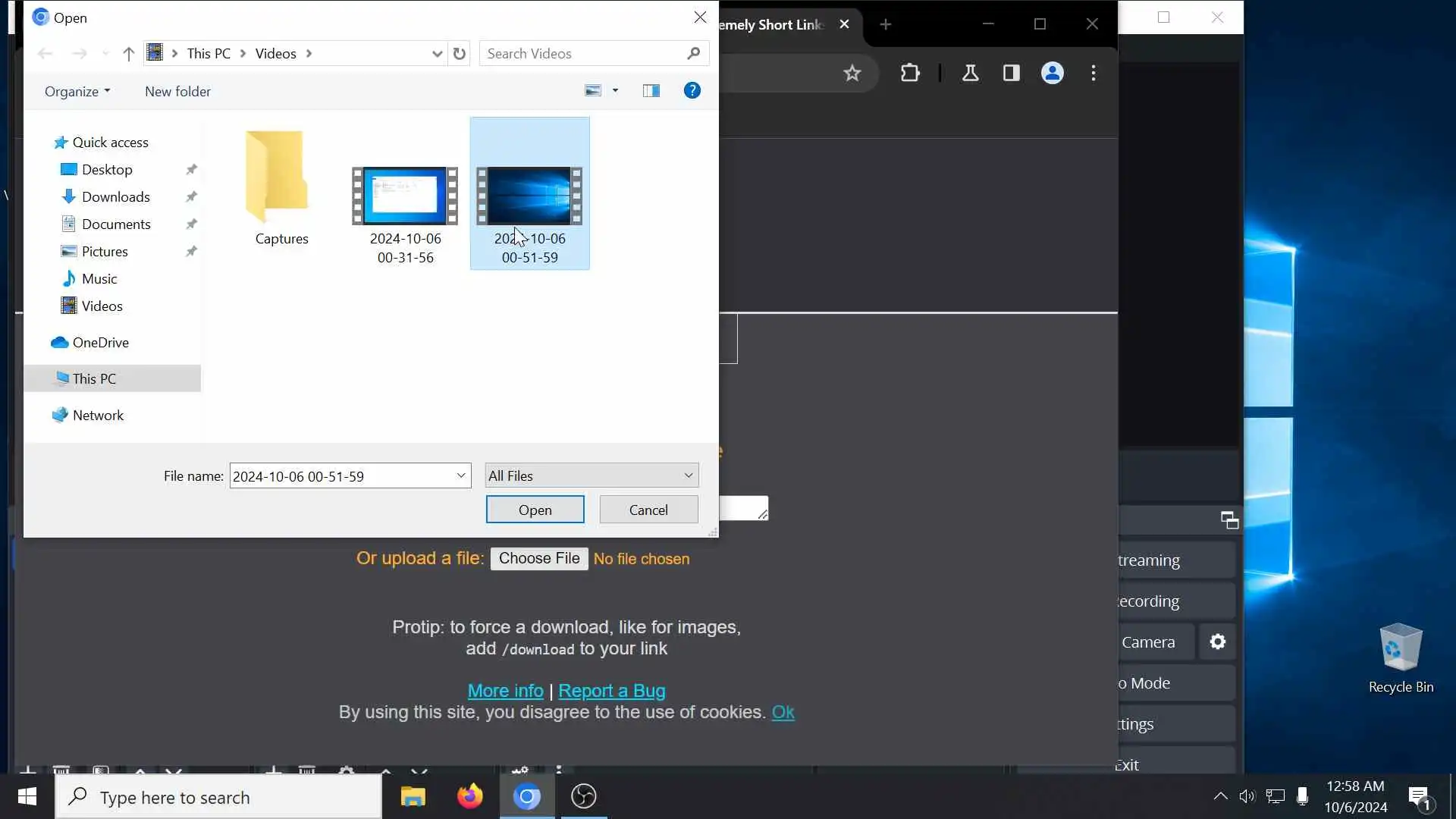The image size is (1456, 819).
Task: Go up one folder level with the up arrow
Action: click(x=128, y=53)
